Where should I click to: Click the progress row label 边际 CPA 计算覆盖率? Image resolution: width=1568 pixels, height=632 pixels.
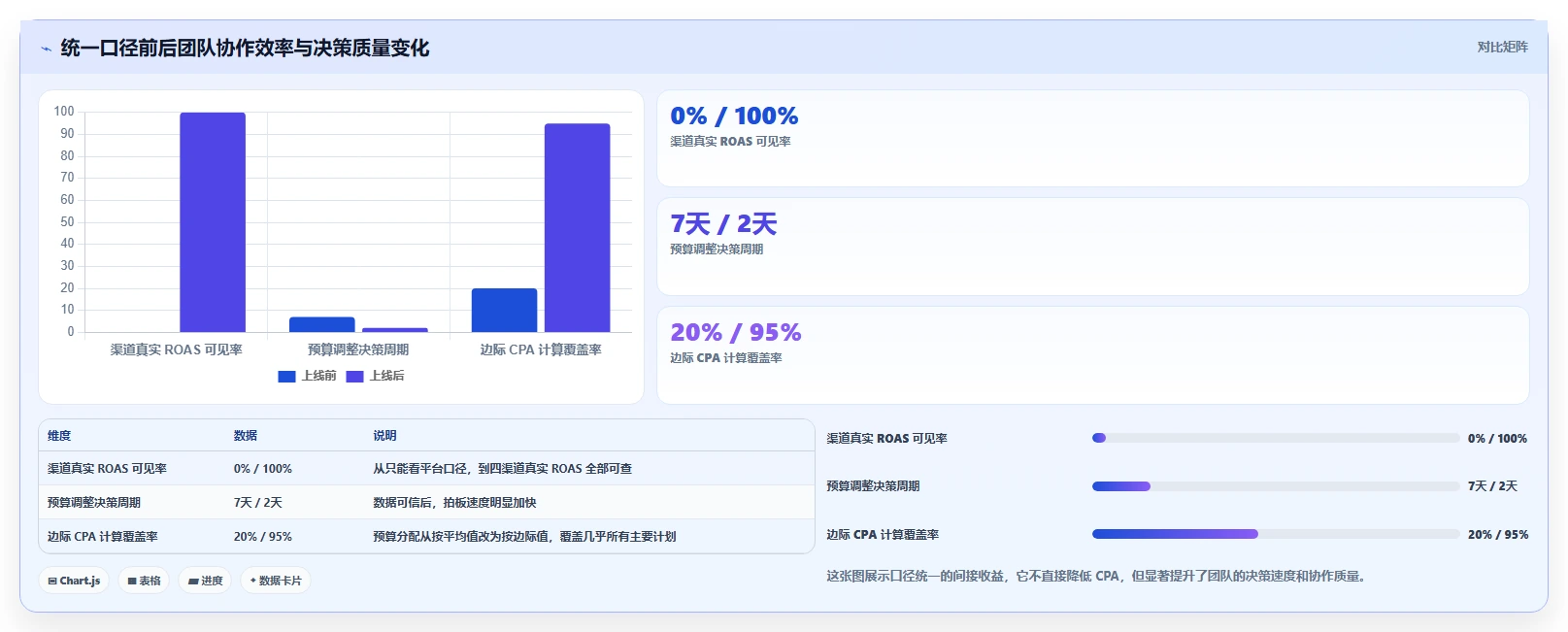pos(883,535)
